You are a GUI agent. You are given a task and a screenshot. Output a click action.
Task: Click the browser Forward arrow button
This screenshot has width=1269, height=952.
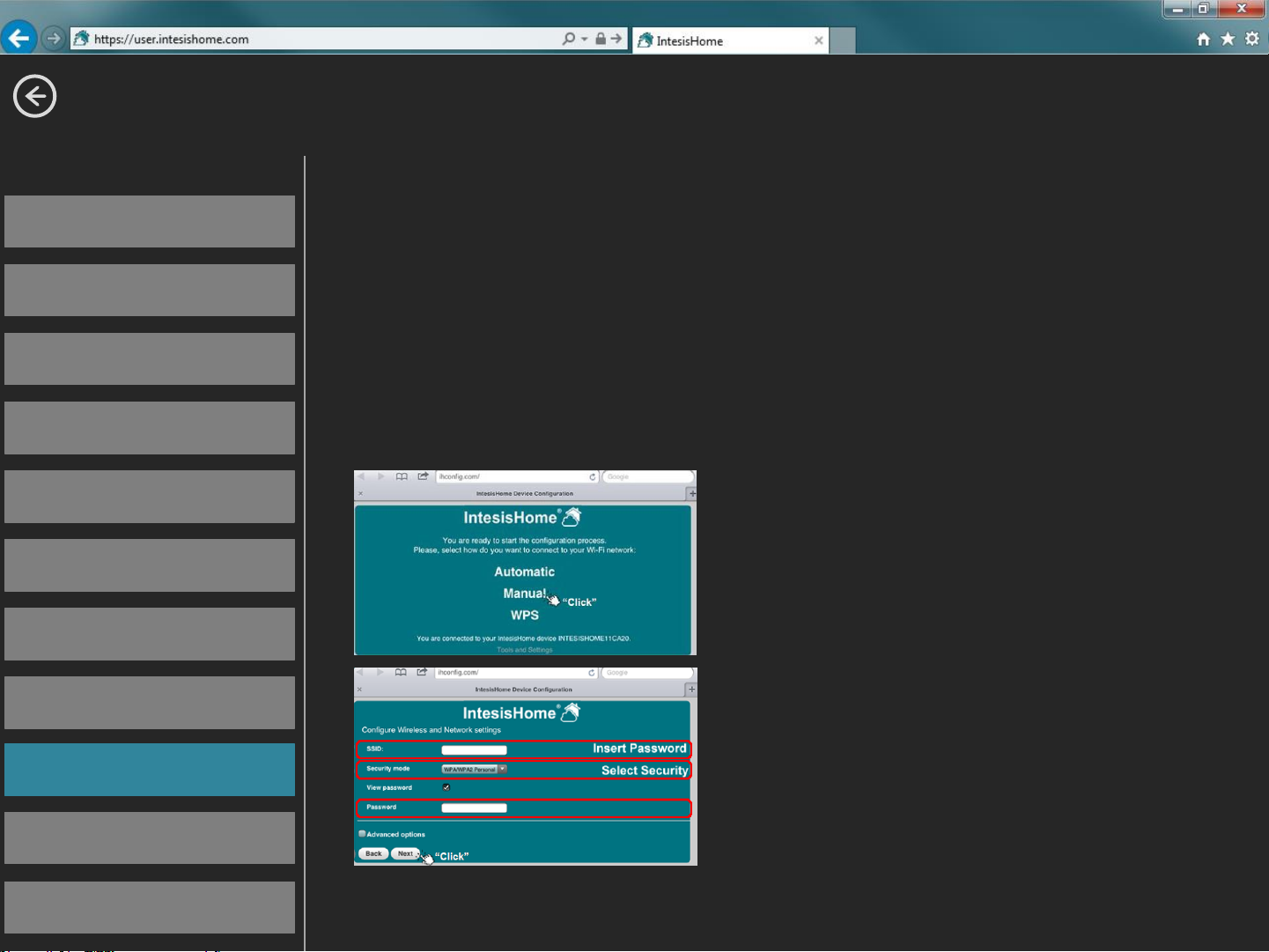[54, 39]
